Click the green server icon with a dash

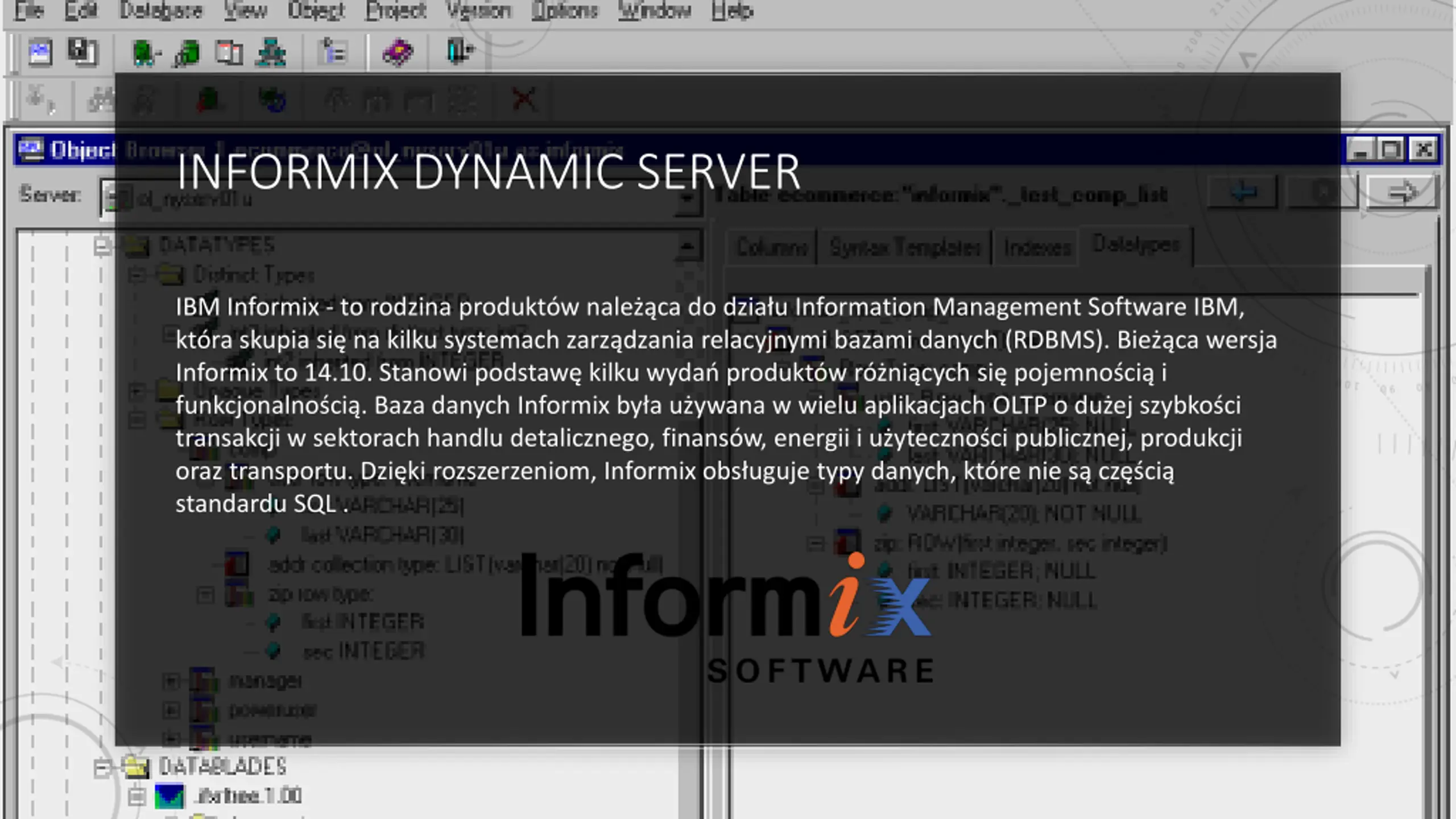[146, 53]
